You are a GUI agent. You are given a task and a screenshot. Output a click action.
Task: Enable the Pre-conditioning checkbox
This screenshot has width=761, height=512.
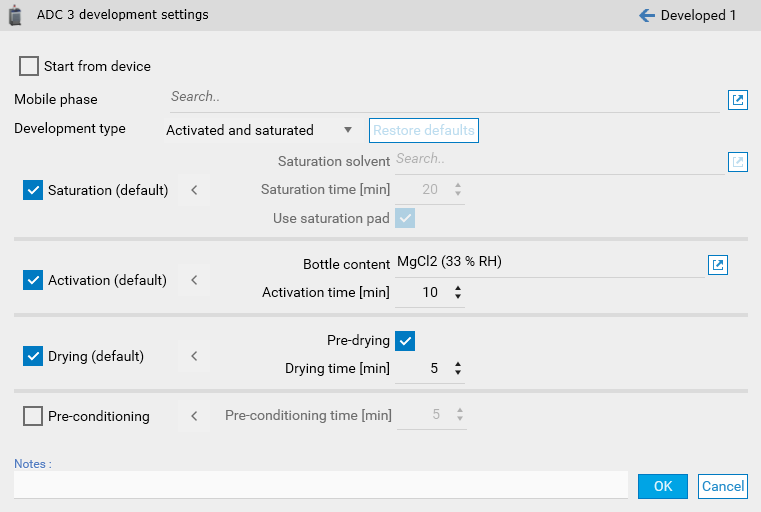(x=33, y=416)
